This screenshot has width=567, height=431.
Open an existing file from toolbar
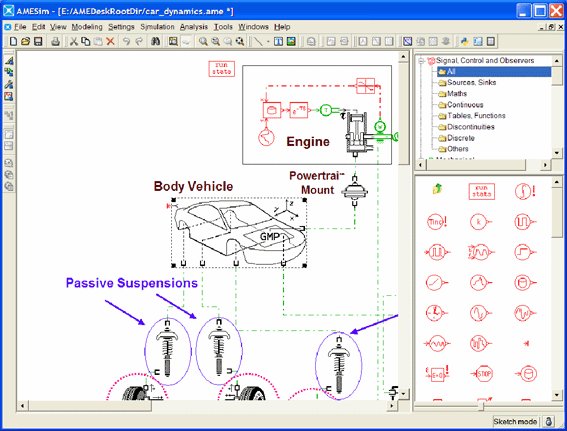[x=25, y=42]
